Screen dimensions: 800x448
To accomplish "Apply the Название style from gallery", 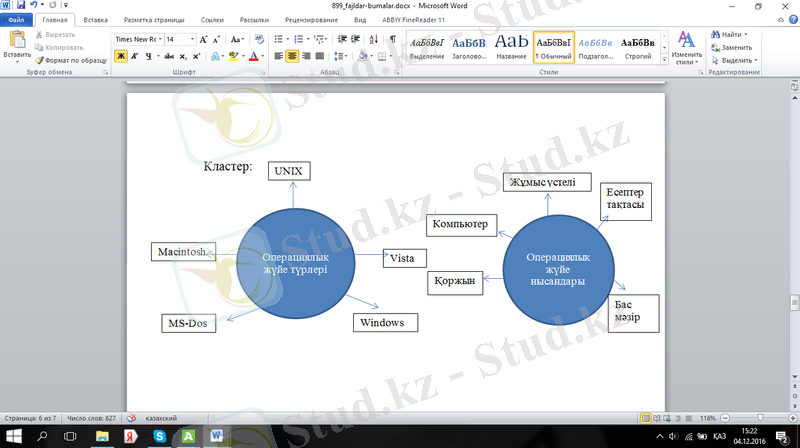I will (x=511, y=46).
